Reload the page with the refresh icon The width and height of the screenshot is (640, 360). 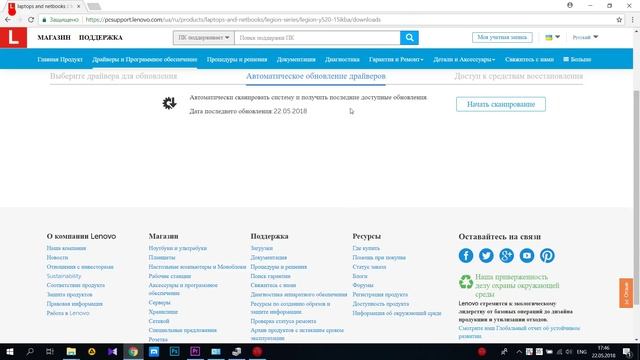coord(31,20)
